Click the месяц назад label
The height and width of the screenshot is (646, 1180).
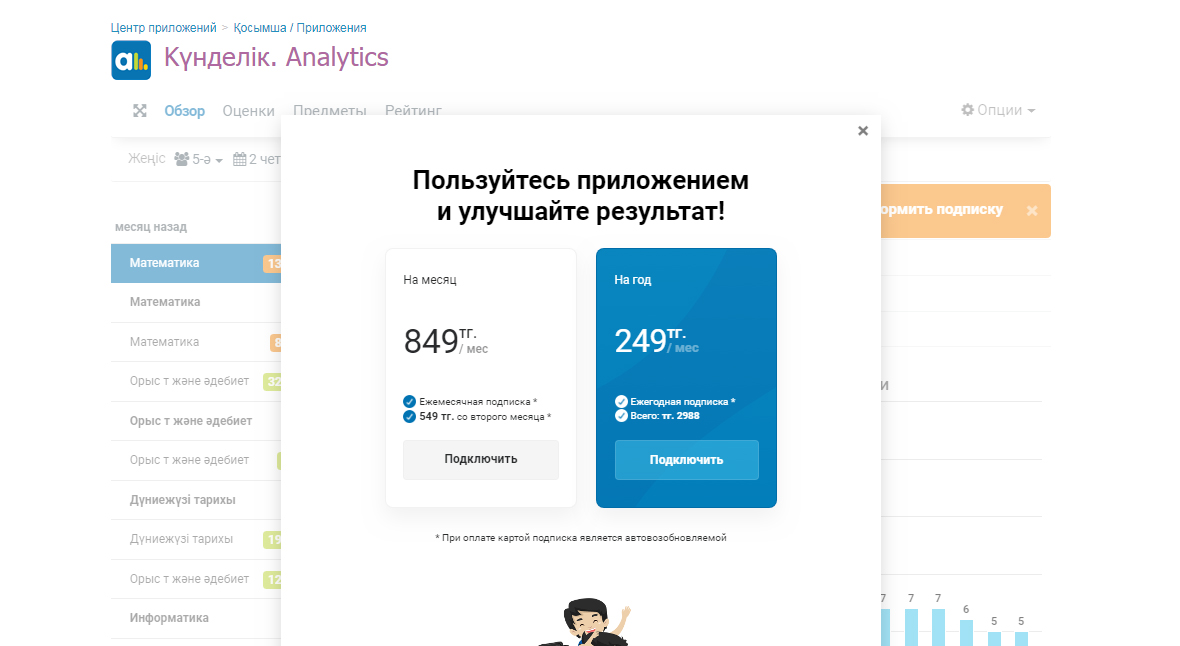pos(151,227)
